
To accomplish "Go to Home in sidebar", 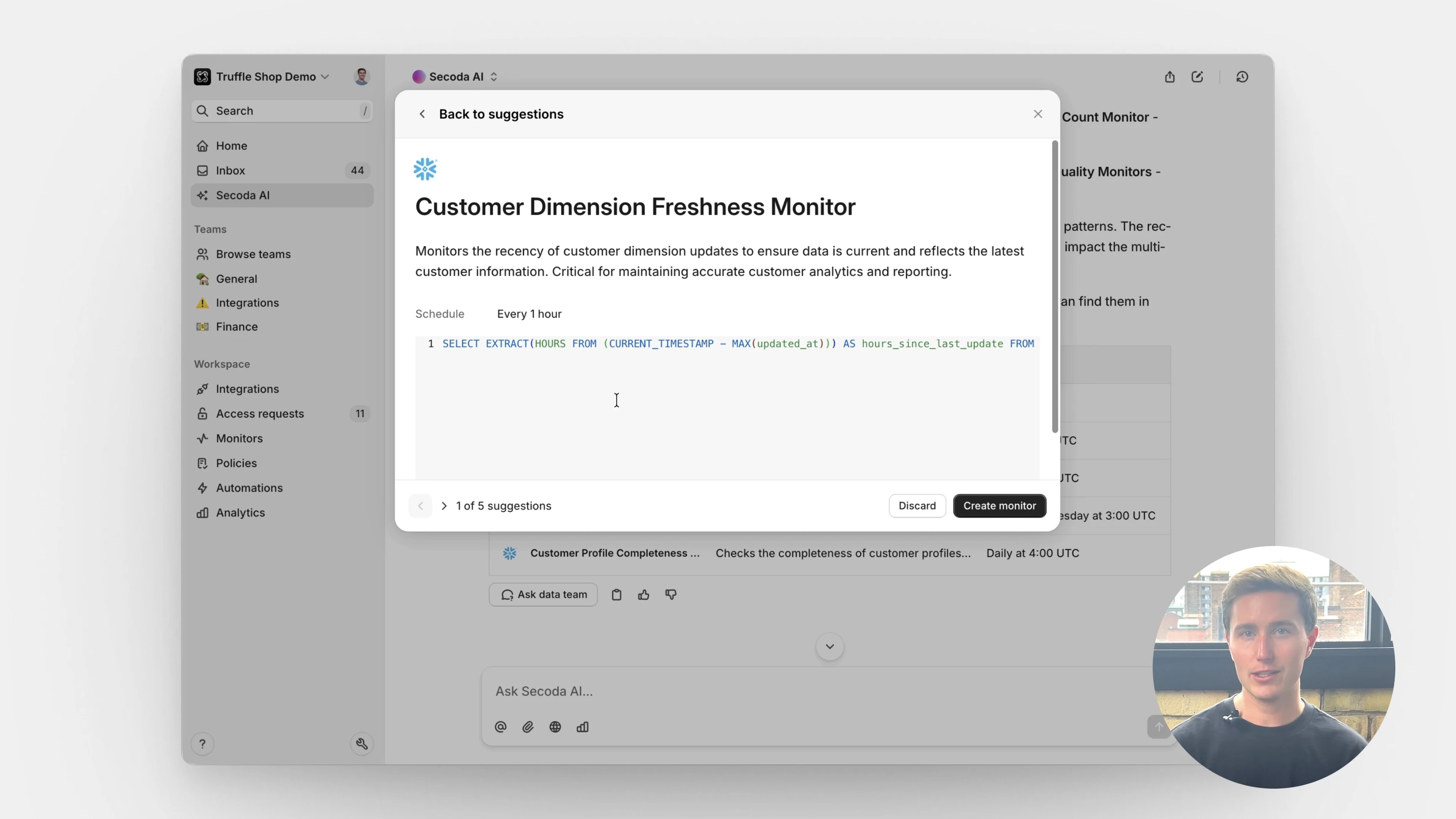I will (282, 146).
